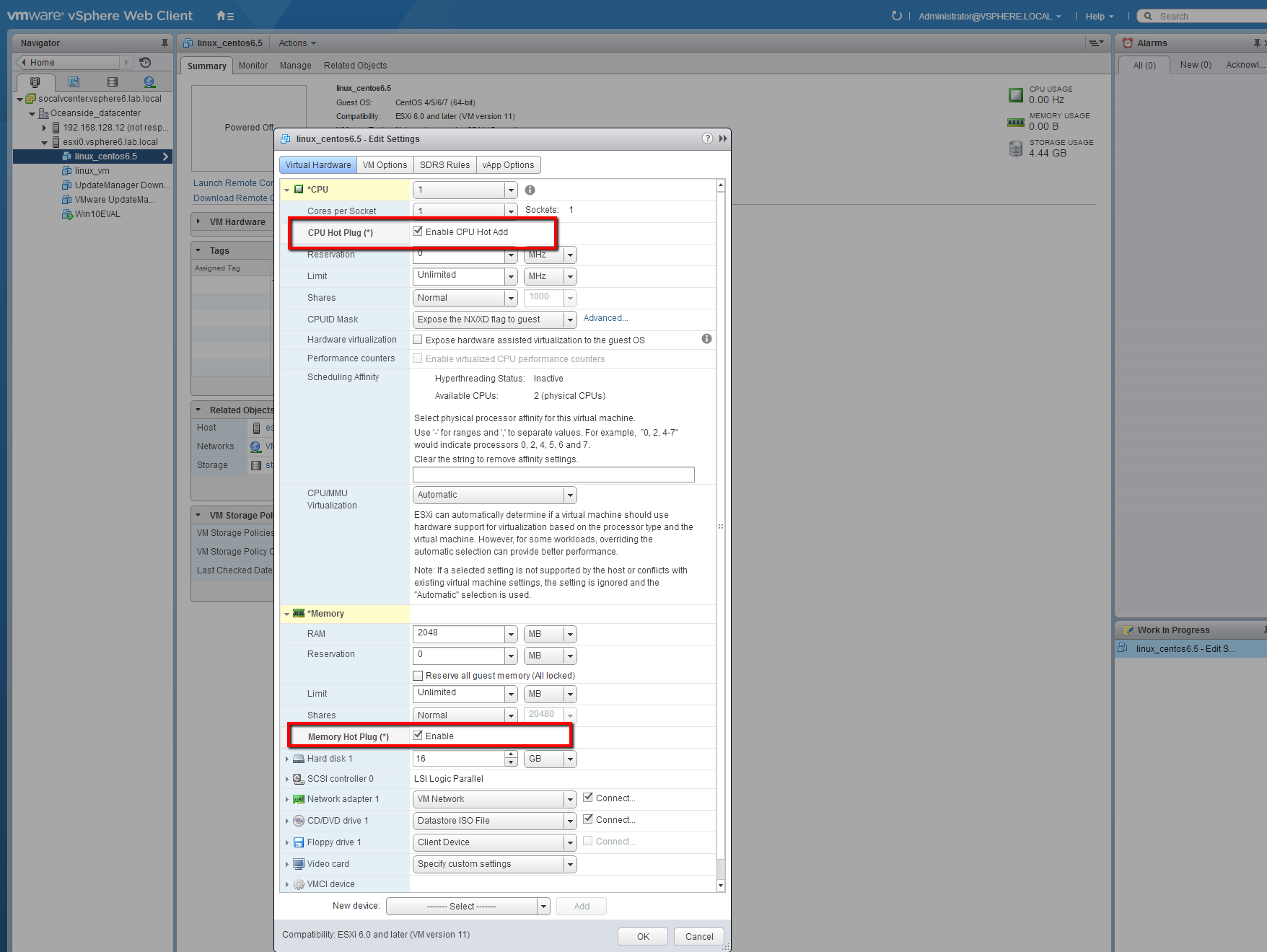Pin the Navigator panel
Image resolution: width=1267 pixels, height=952 pixels.
[165, 43]
